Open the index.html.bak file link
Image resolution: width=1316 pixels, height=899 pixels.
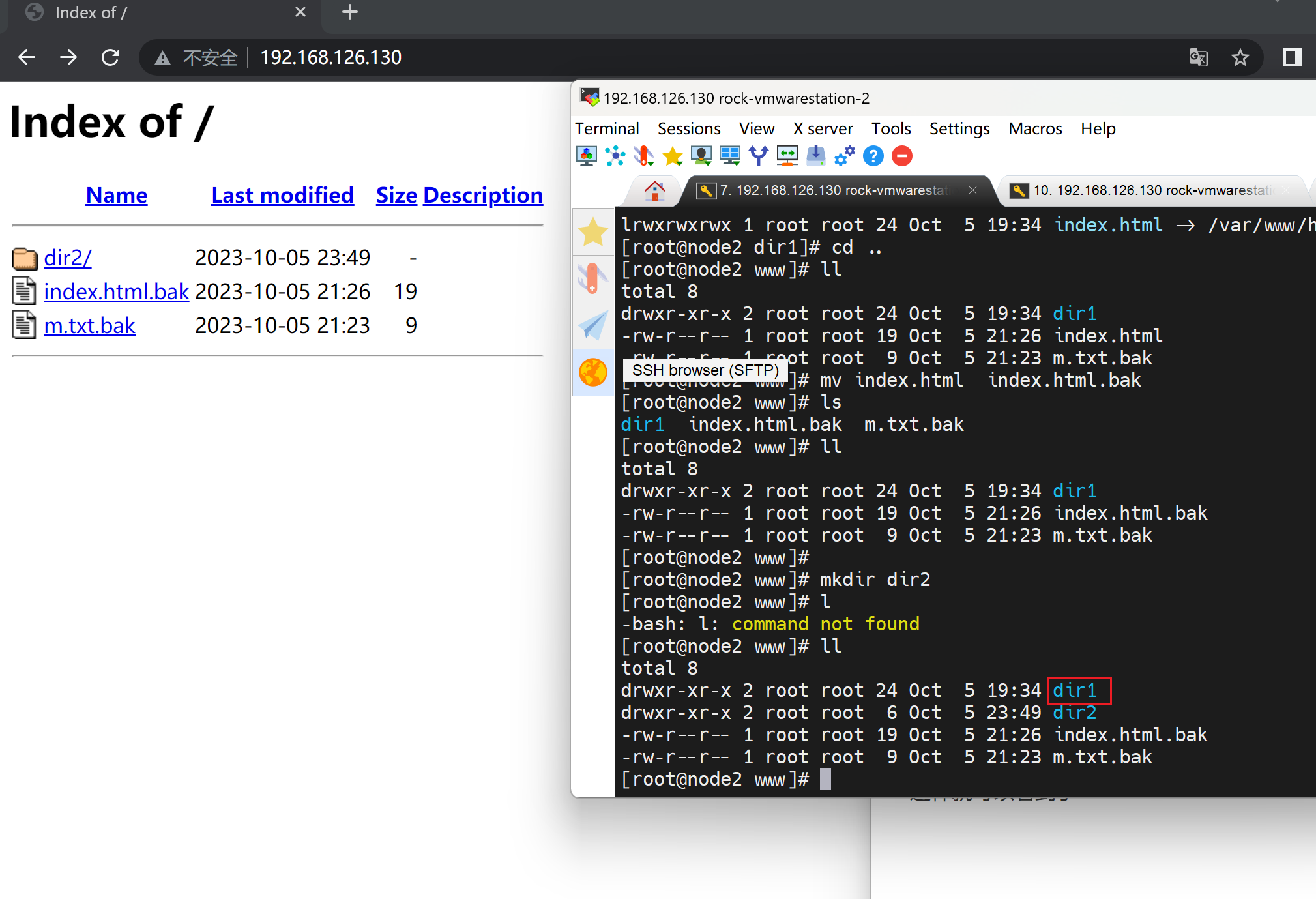116,291
